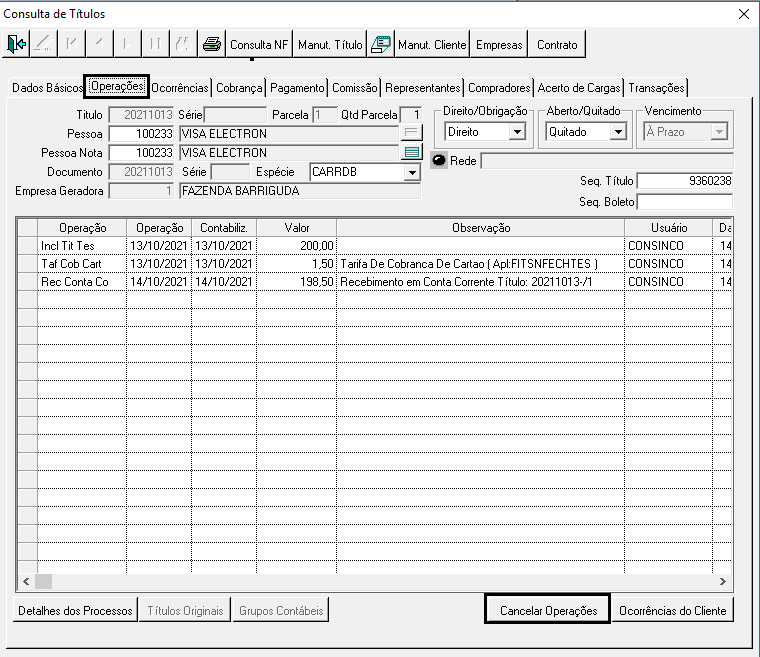The height and width of the screenshot is (657, 760).
Task: Click the horizontal scrollbar left arrow
Action: pos(26,581)
